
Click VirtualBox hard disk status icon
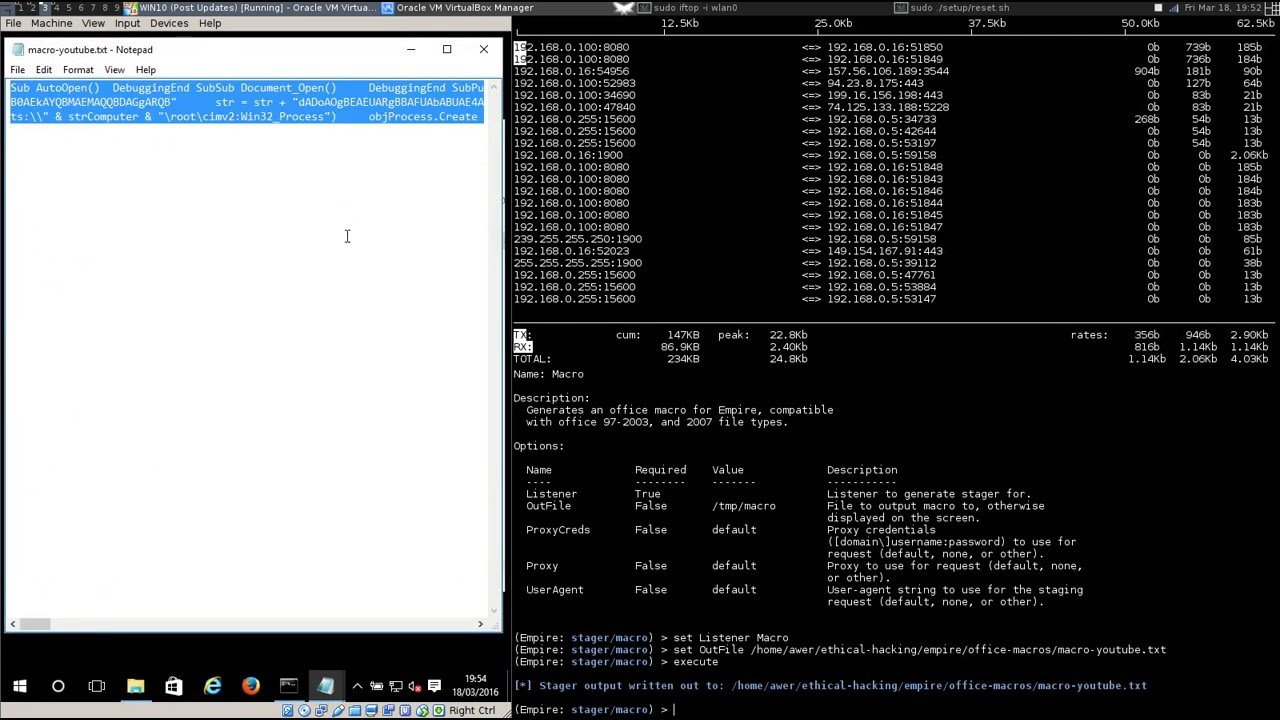pyautogui.click(x=287, y=710)
